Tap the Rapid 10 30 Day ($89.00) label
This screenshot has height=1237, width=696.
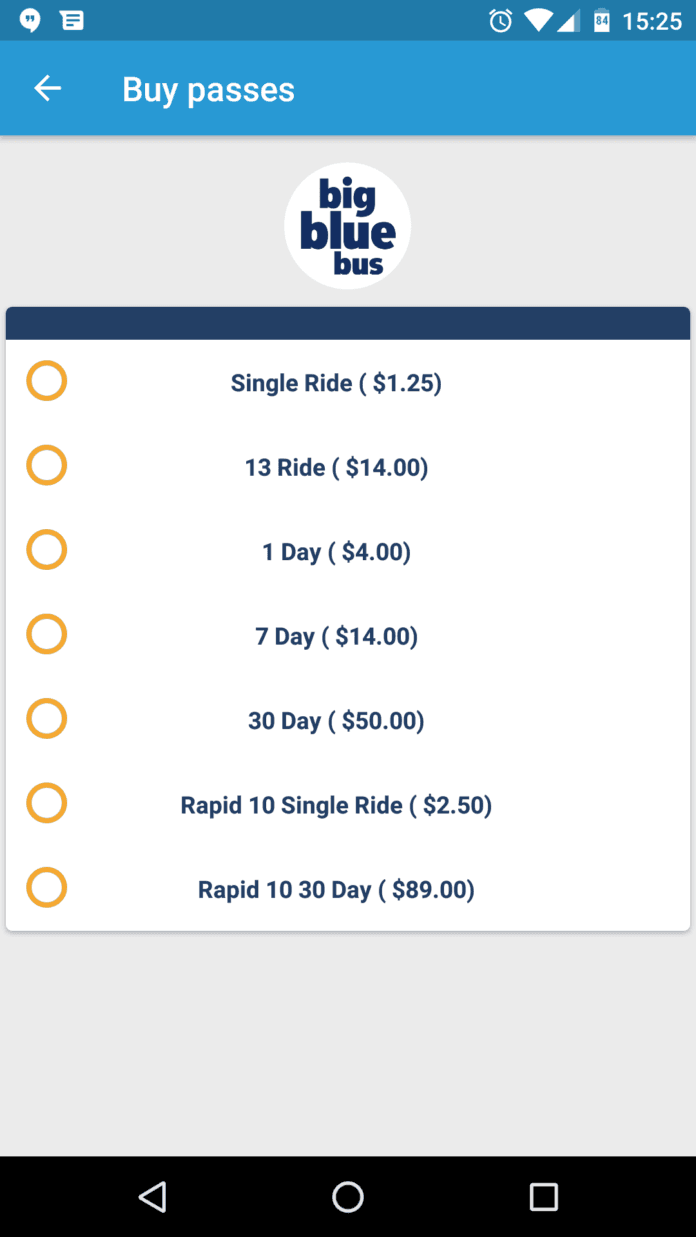(336, 890)
